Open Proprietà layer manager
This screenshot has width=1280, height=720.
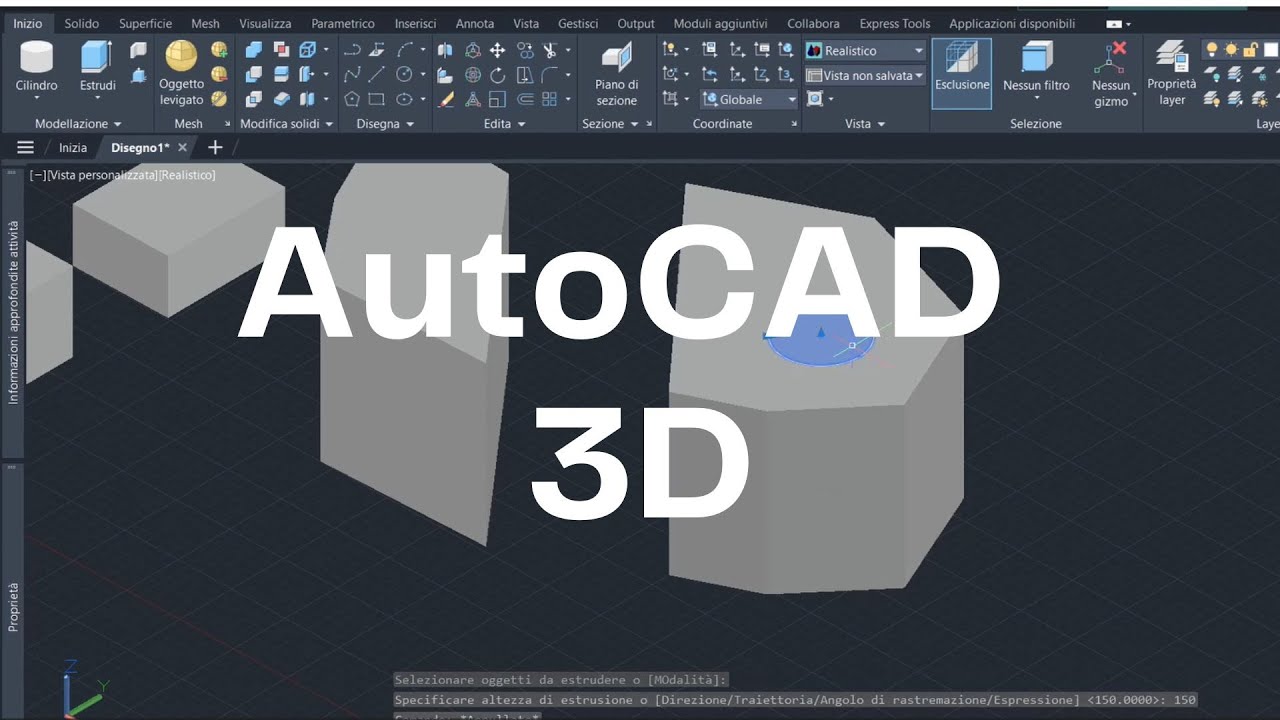tap(1171, 73)
